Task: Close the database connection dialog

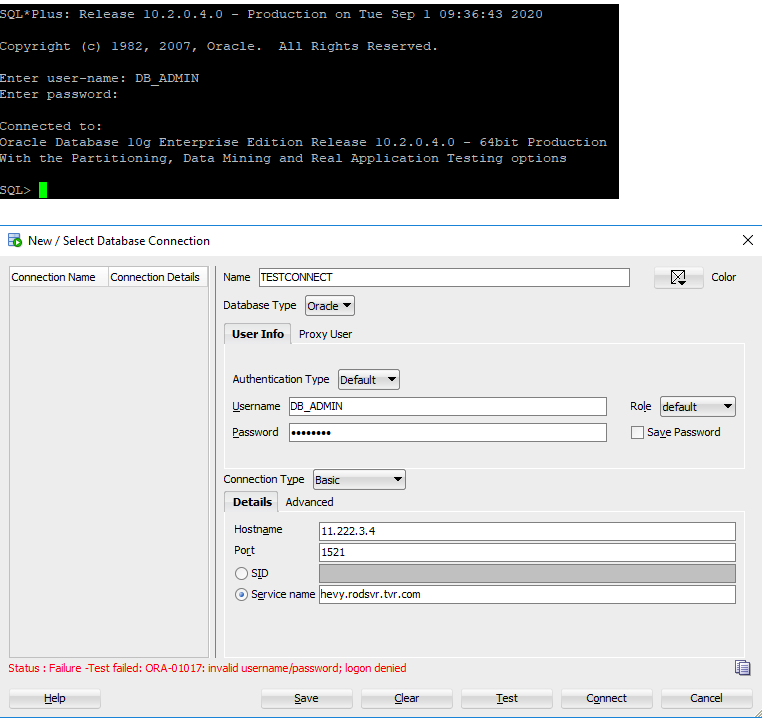Action: pos(747,240)
